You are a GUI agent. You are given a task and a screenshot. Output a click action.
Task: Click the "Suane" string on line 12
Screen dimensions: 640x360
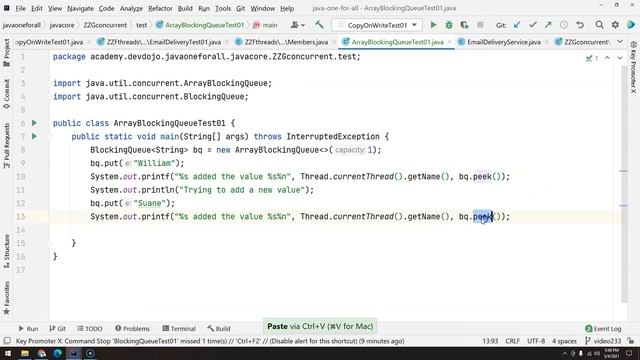coord(150,203)
